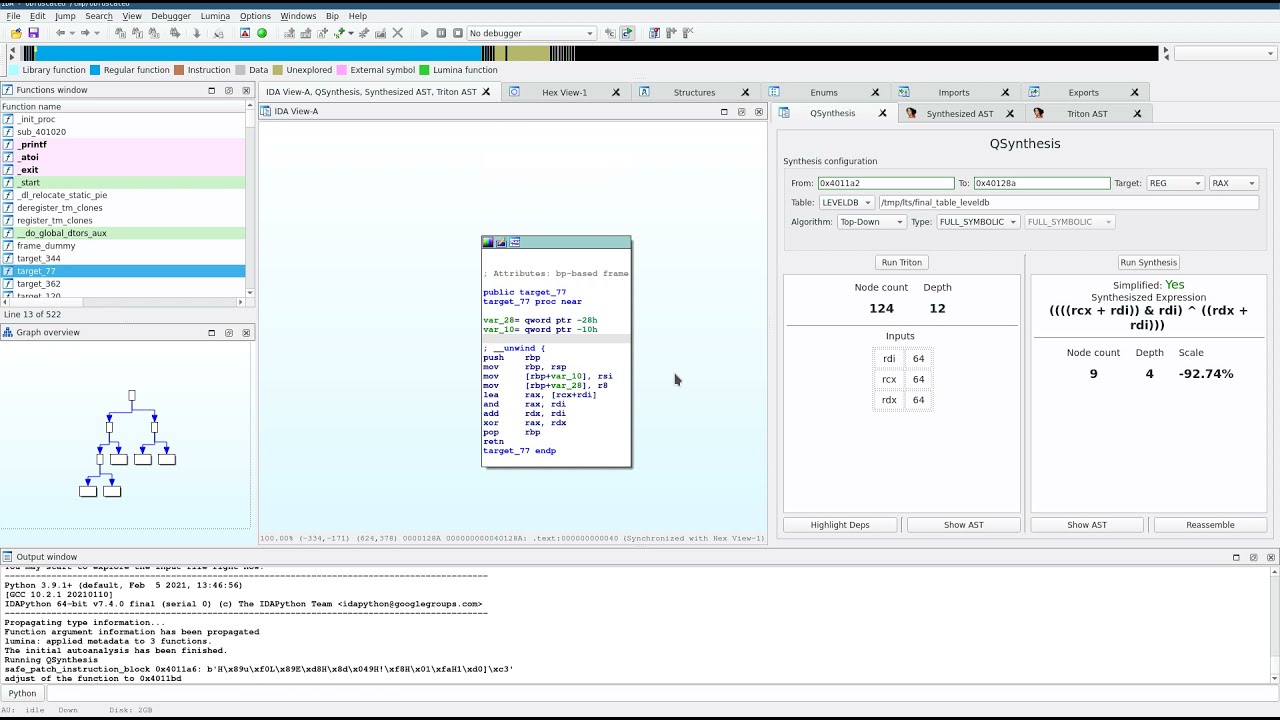
Task: Click the table path input field
Action: (x=1068, y=202)
